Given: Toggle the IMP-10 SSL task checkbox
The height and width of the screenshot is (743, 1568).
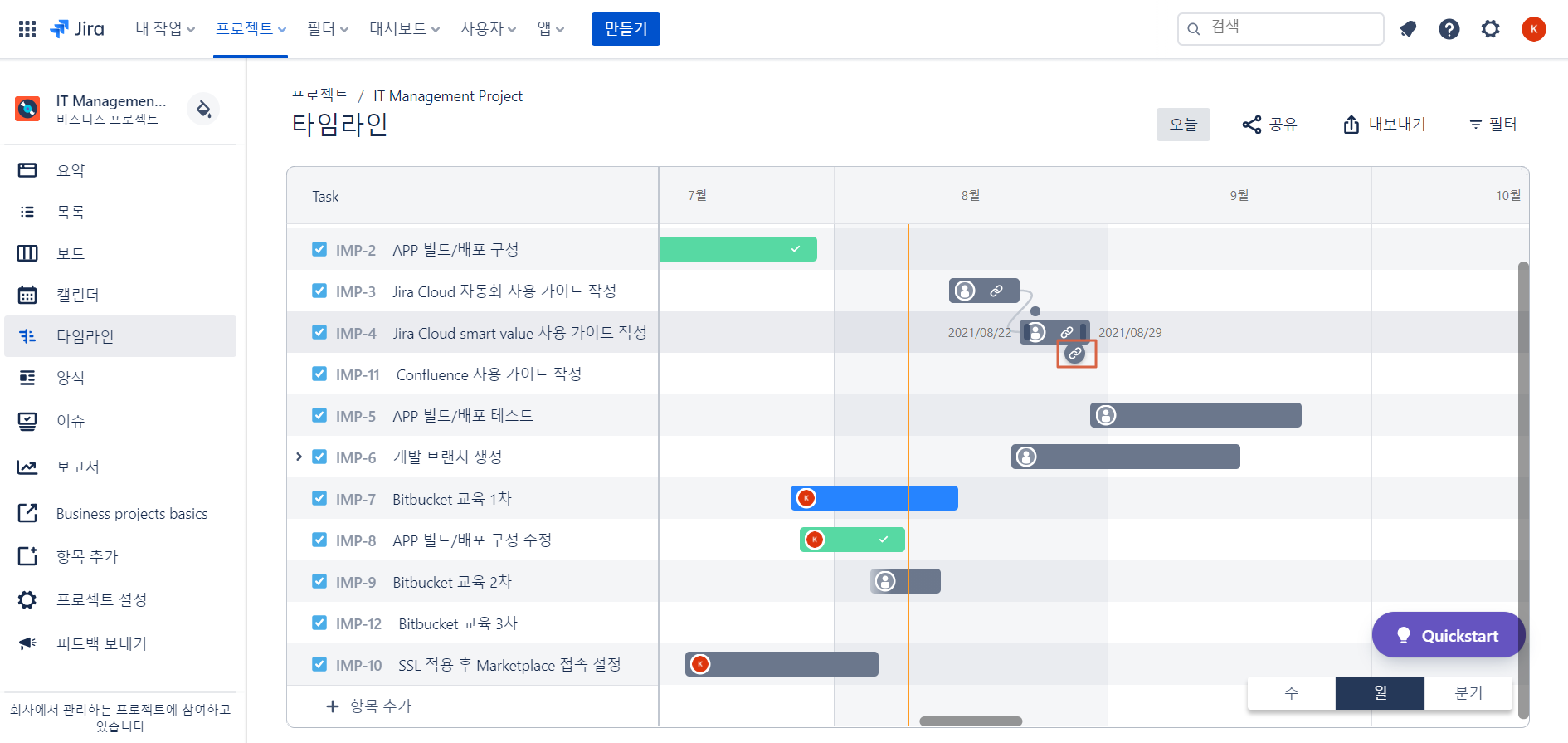Looking at the screenshot, I should 319,664.
